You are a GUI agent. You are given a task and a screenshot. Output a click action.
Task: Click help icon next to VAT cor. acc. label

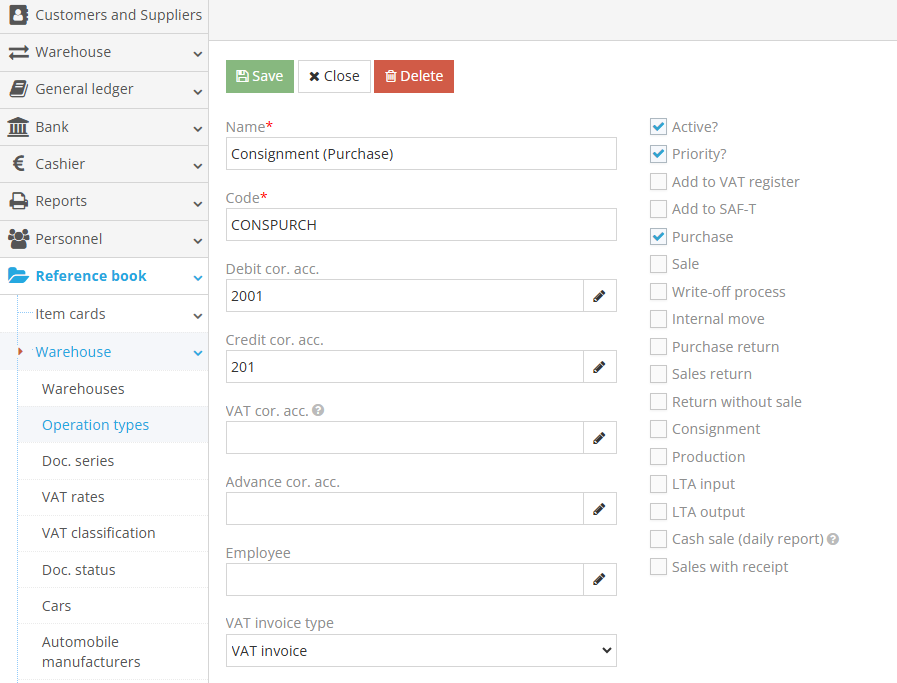click(x=318, y=410)
